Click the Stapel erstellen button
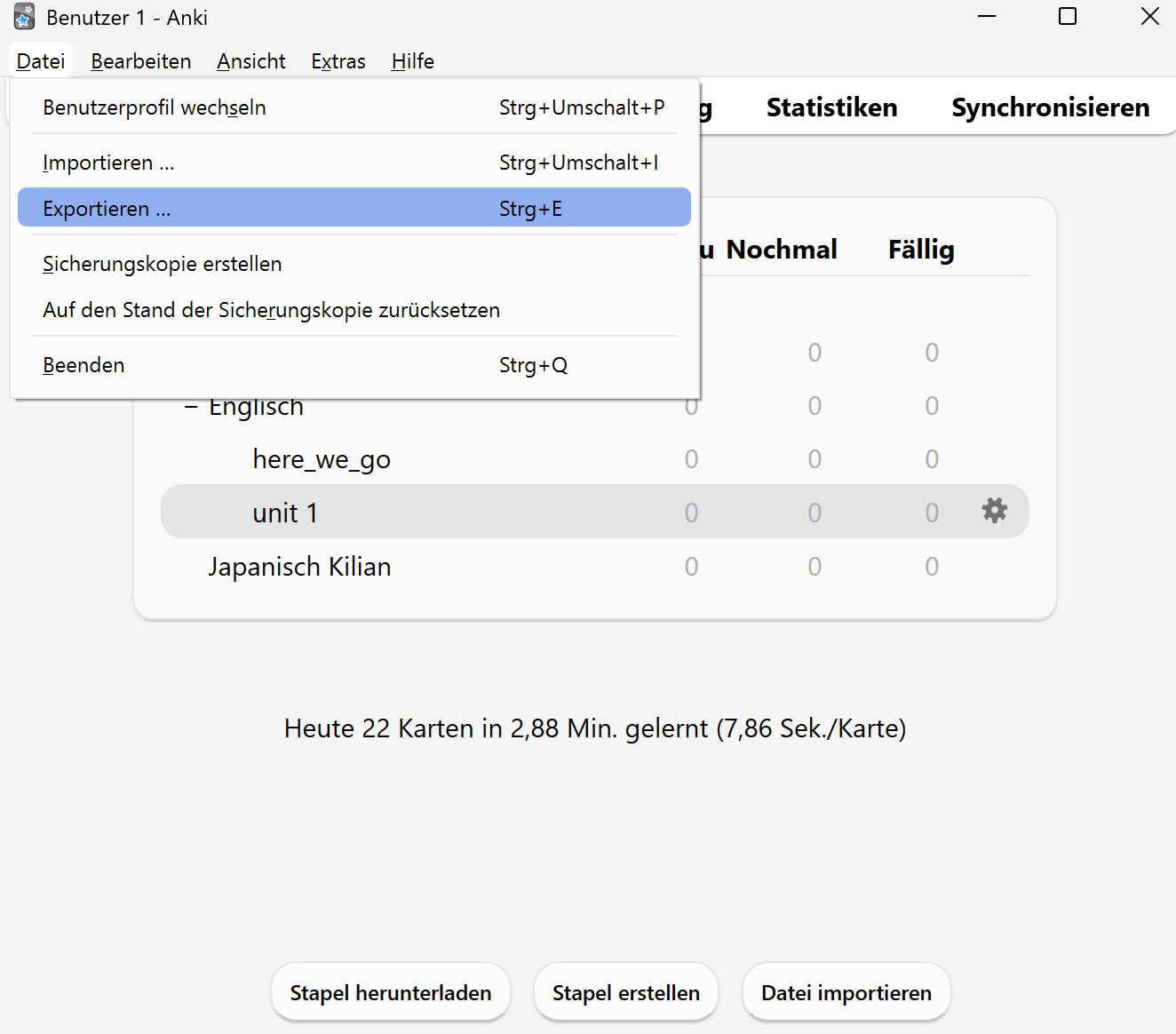The height and width of the screenshot is (1034, 1176). pyautogui.click(x=626, y=992)
